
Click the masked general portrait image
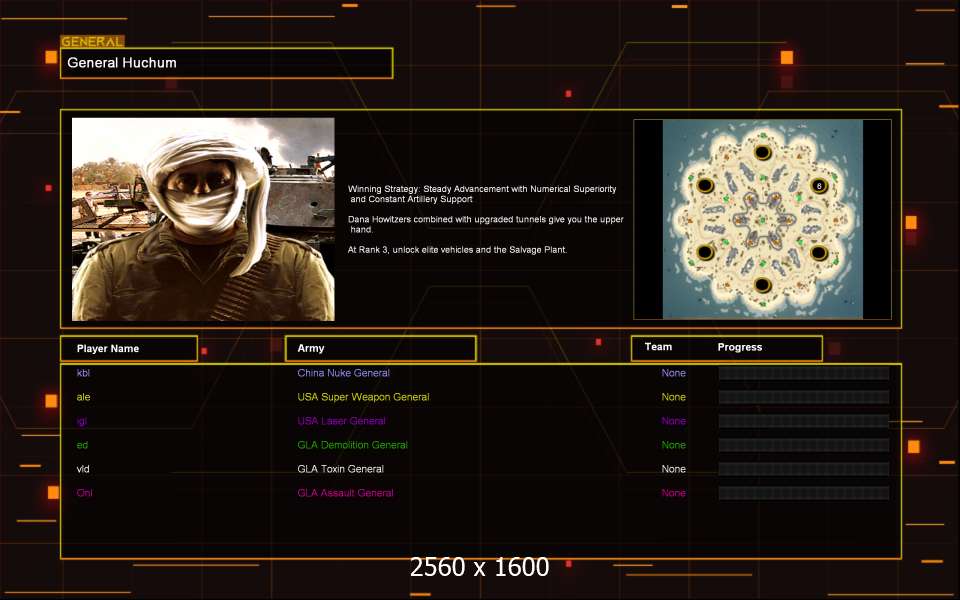pos(203,219)
